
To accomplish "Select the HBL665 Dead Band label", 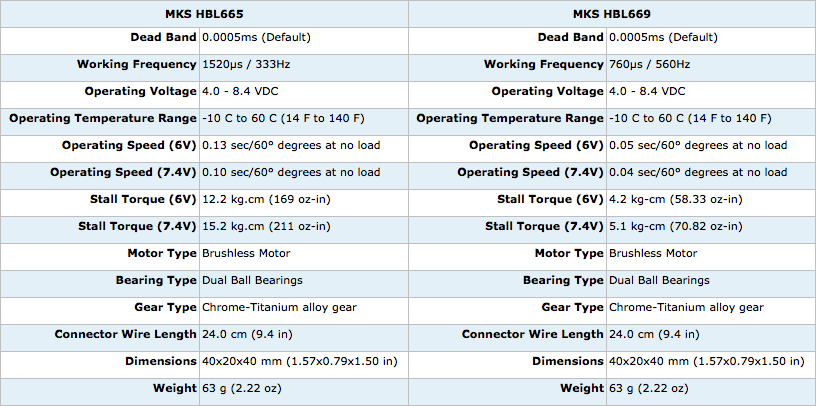I will click(x=163, y=37).
